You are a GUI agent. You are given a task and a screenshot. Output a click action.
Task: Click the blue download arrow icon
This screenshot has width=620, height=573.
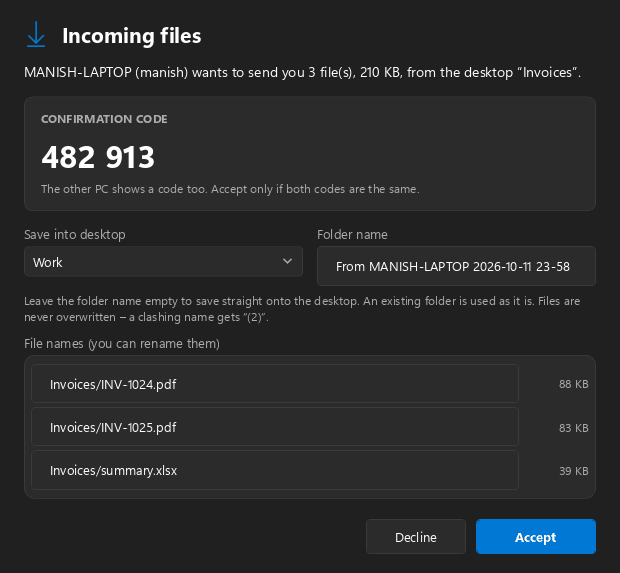[36, 35]
